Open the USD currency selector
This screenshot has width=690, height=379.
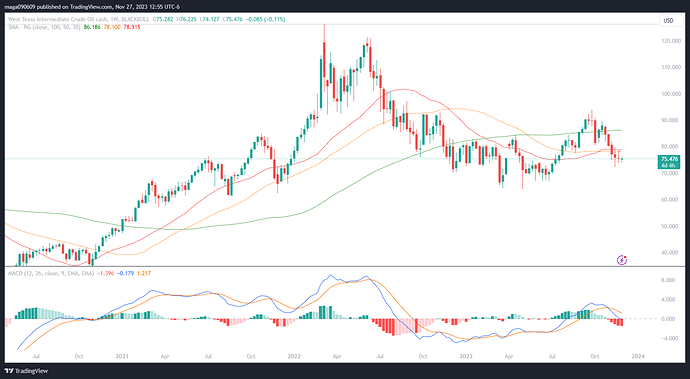pos(668,21)
